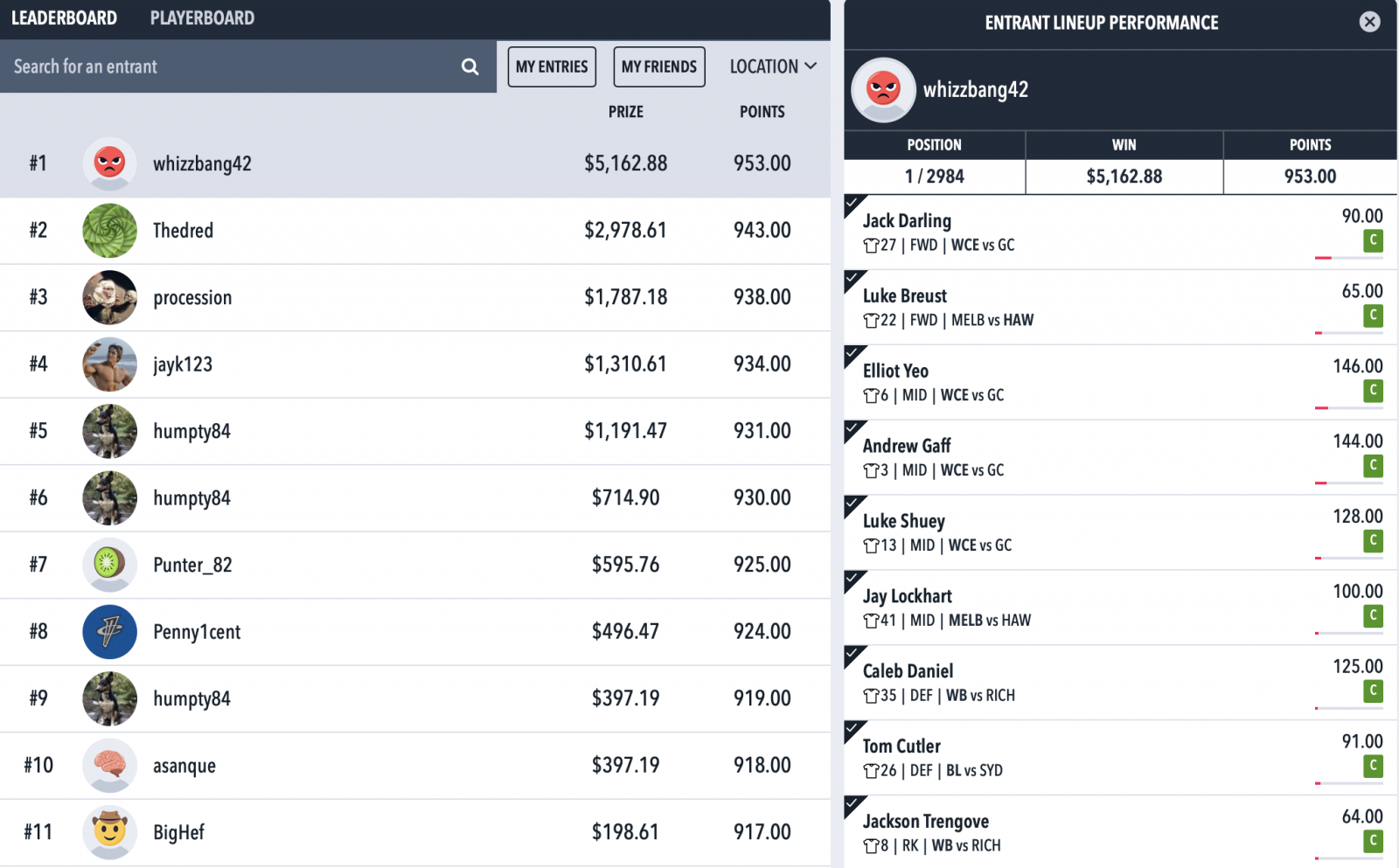Viewport: 1399px width, 868px height.
Task: Open Penny1cent's blue logo avatar
Action: [x=109, y=632]
